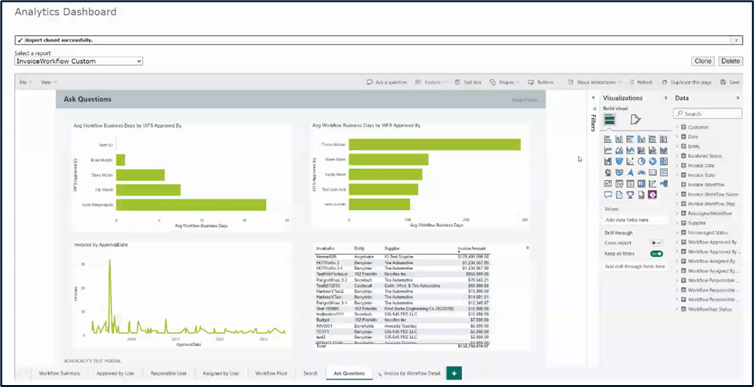Switch to the Search page tab
Viewport: 754px width, 387px height.
click(310, 373)
